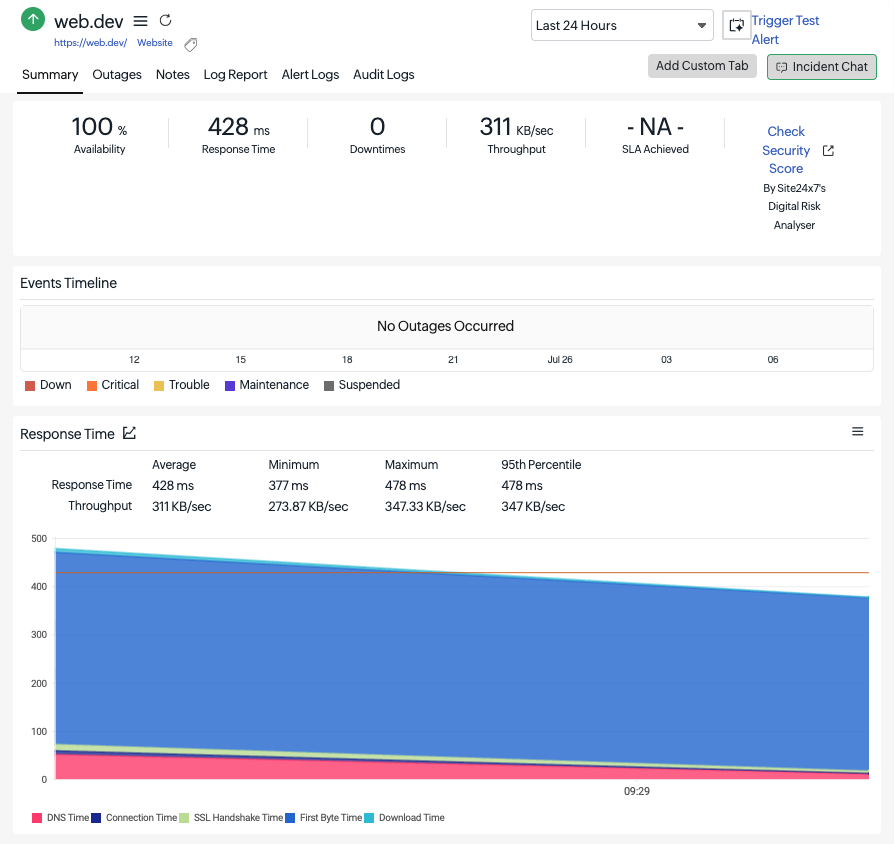This screenshot has width=894, height=844.
Task: Toggle the Download Time series in legend
Action: click(404, 818)
